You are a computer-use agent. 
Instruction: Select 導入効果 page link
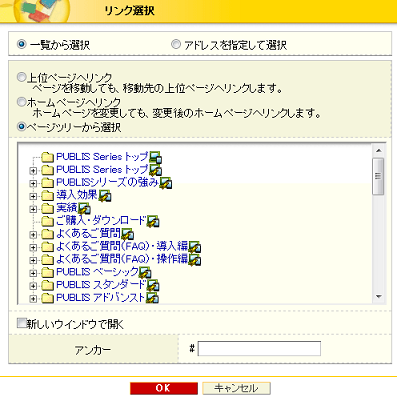(x=77, y=195)
